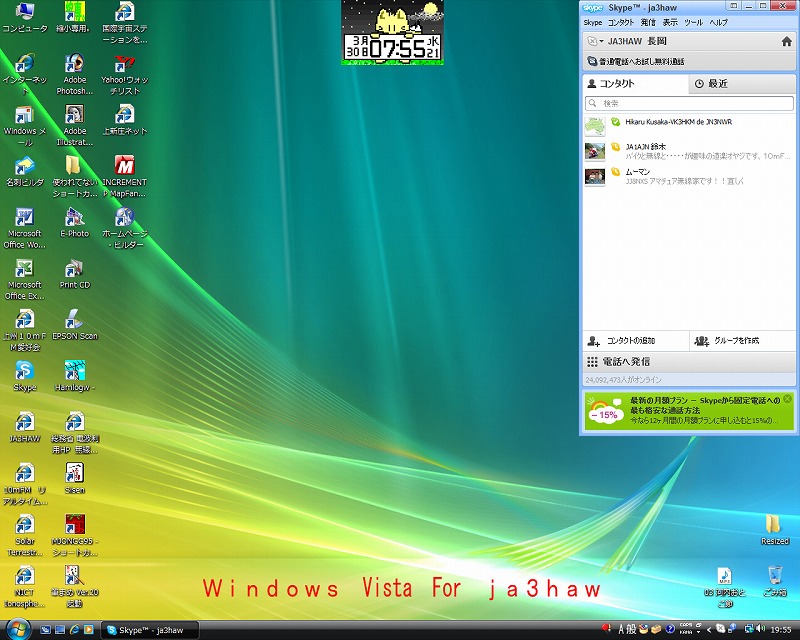Click the IME help icon in language bar

click(x=670, y=630)
